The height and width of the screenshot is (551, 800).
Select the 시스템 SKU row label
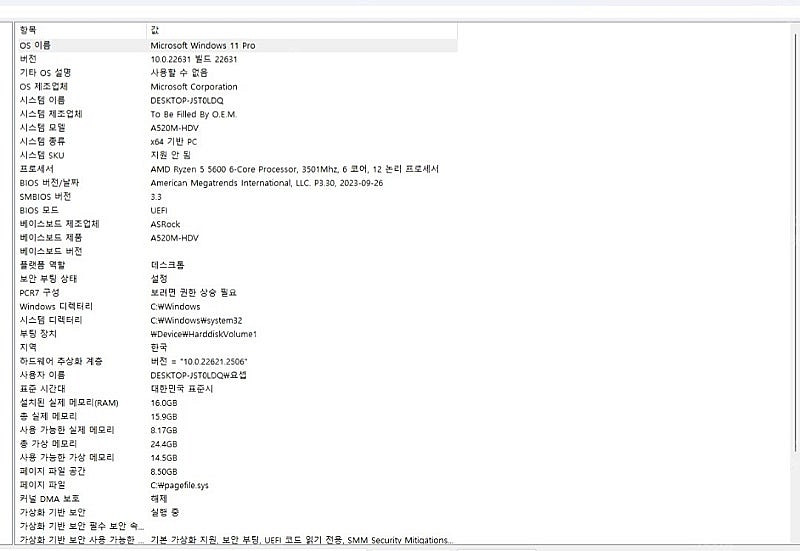42,156
